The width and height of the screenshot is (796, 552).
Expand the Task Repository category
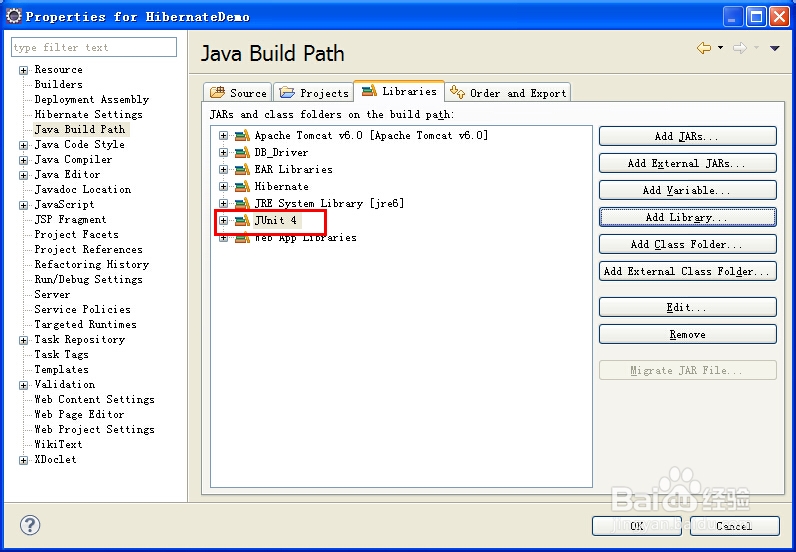[x=23, y=340]
